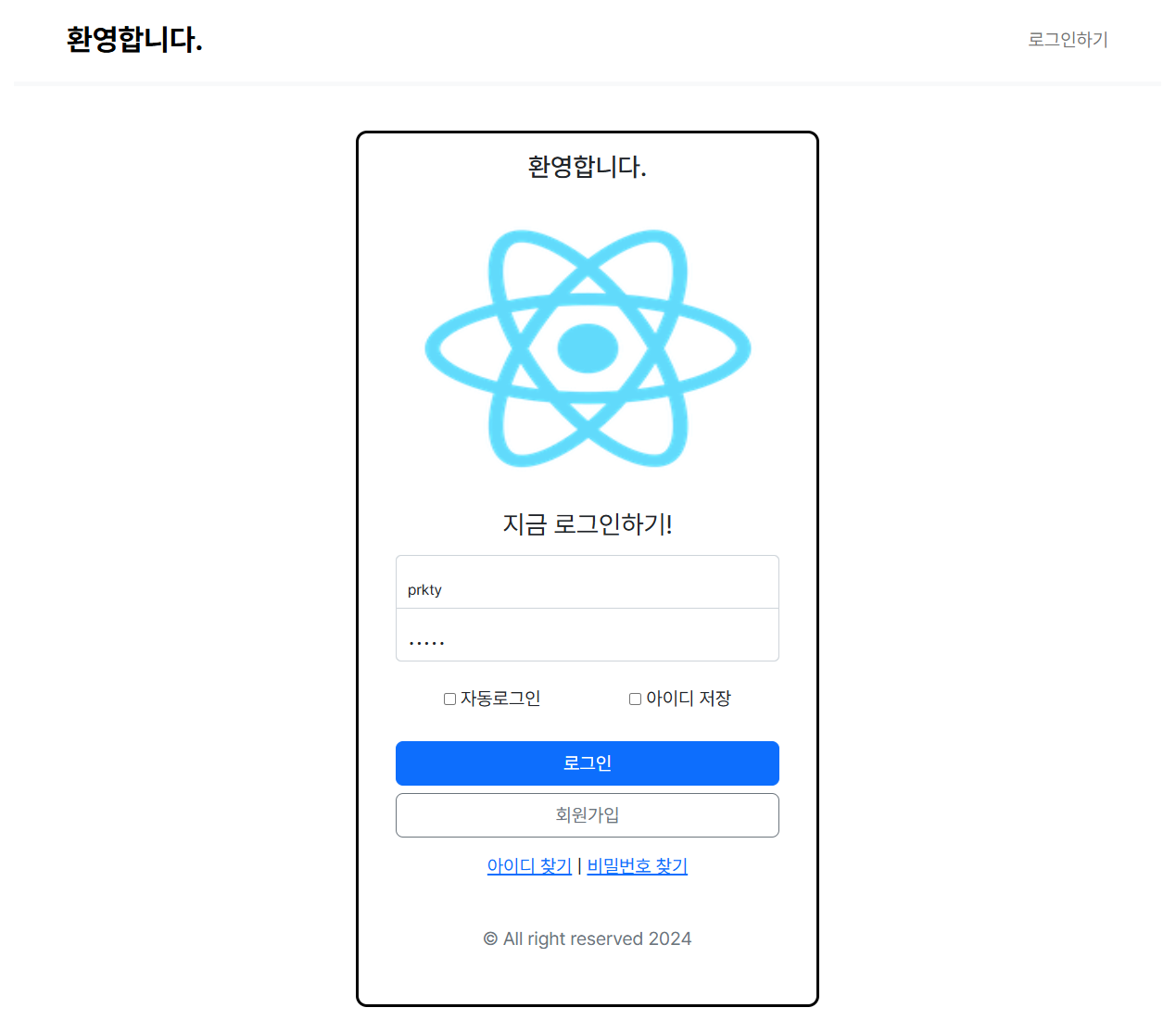Click the copyright symbol in the footer
Screen dimensions: 1176x1033
pyautogui.click(x=490, y=939)
